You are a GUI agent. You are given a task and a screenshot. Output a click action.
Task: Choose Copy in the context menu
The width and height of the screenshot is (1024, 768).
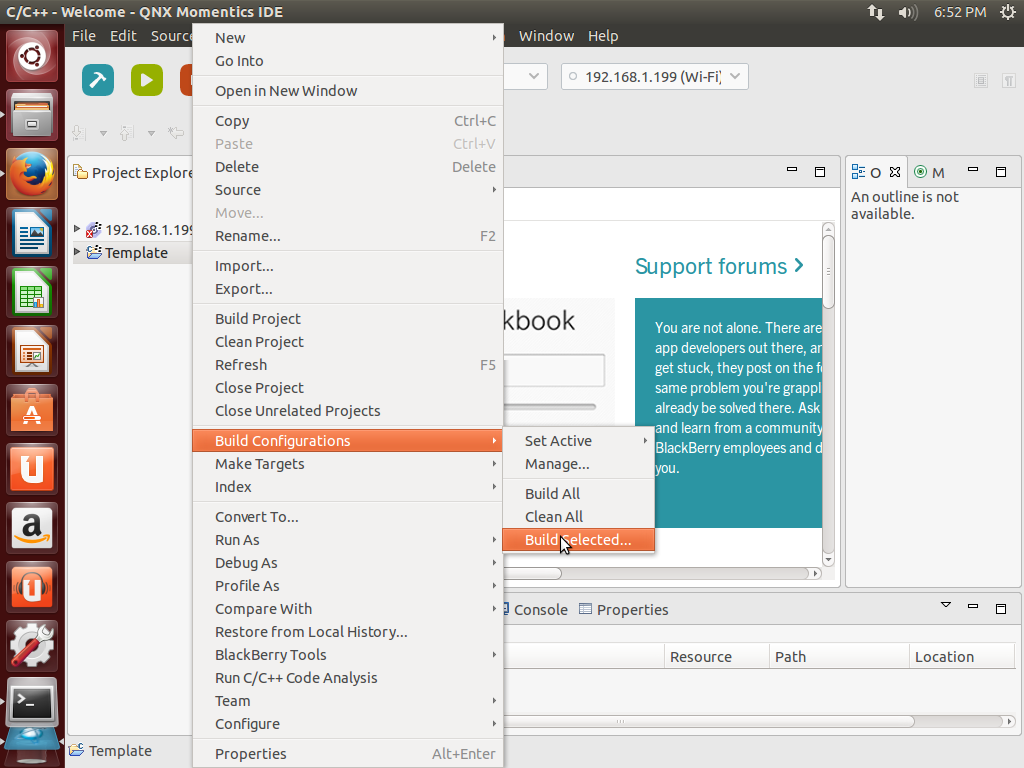tap(348, 121)
